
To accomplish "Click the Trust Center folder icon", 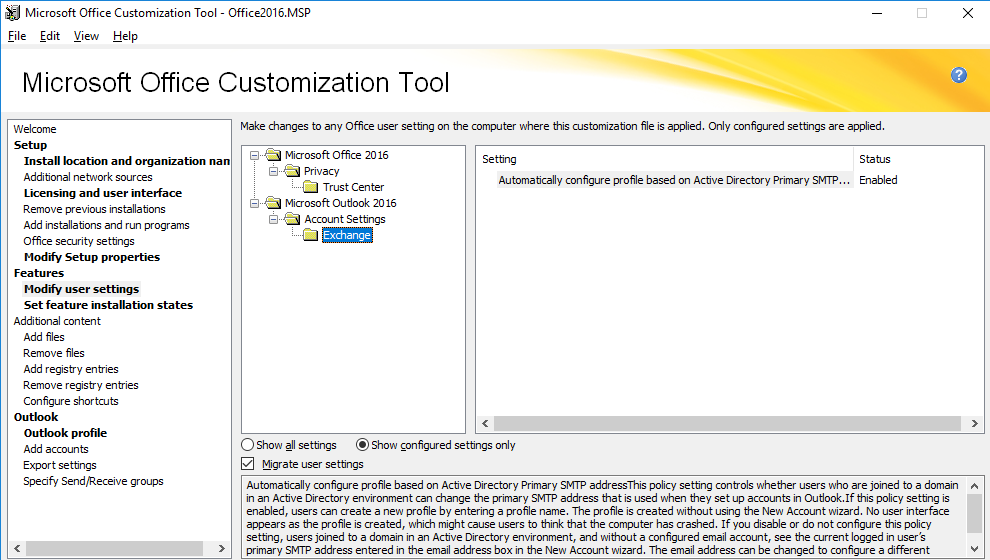I will 311,187.
